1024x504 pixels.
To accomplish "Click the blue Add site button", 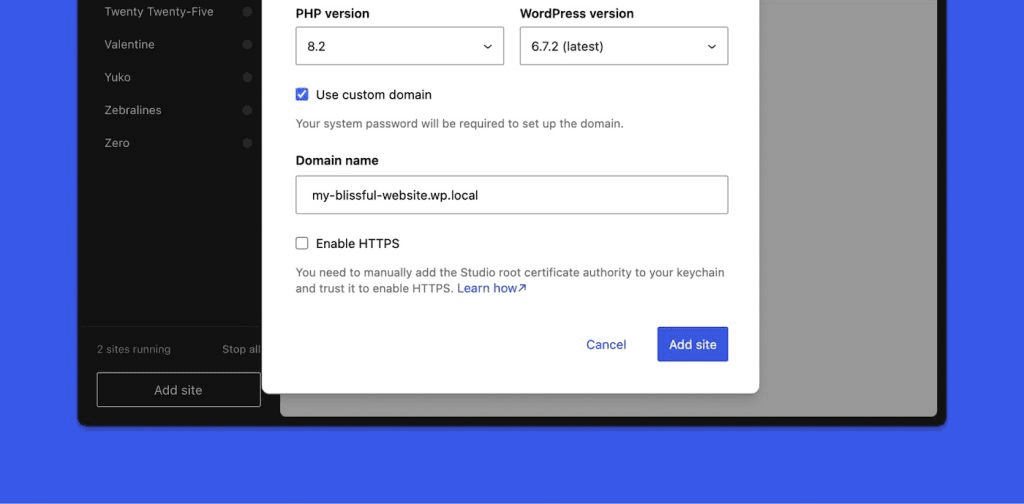I will [693, 344].
